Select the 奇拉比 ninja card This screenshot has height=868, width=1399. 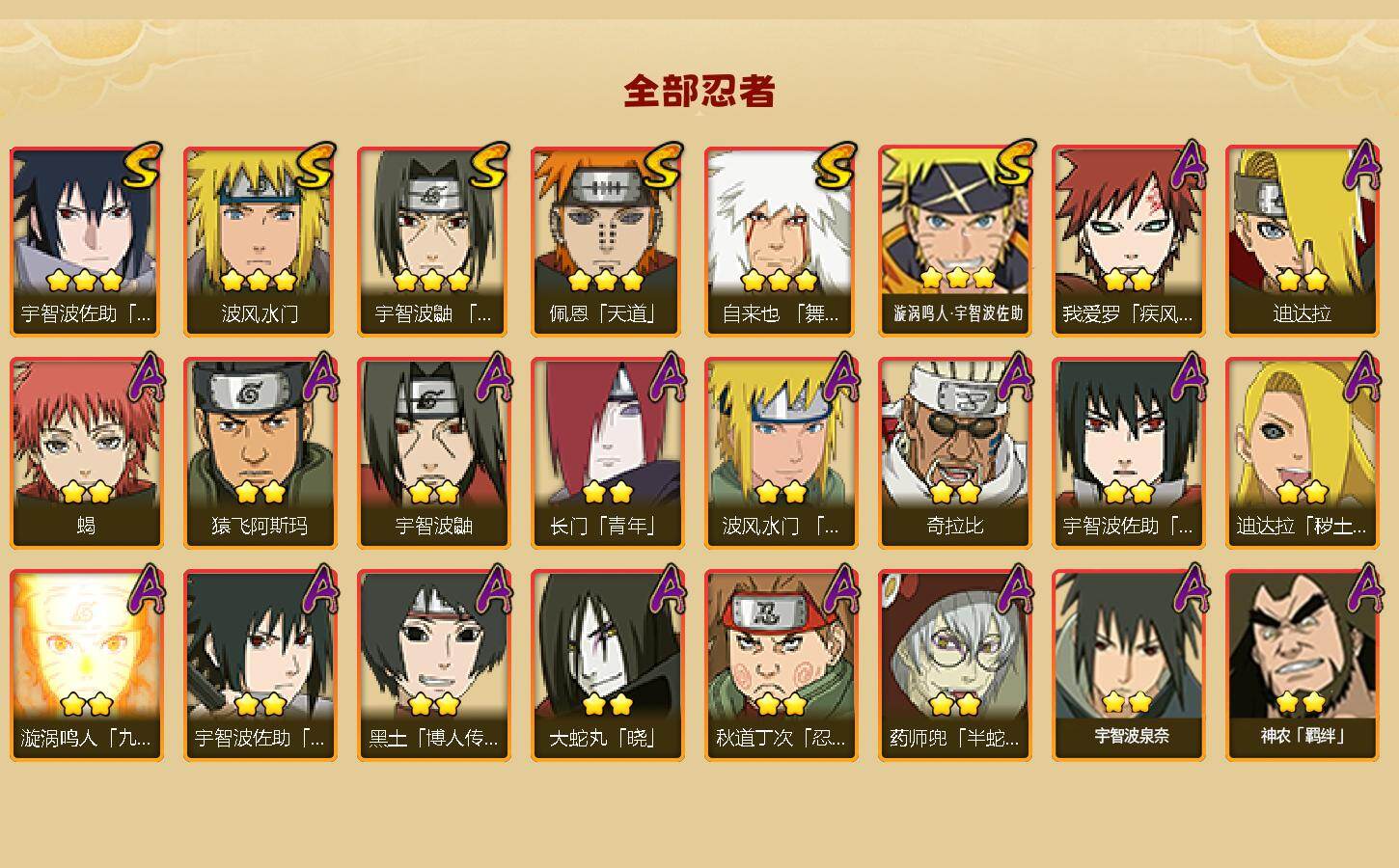point(954,453)
